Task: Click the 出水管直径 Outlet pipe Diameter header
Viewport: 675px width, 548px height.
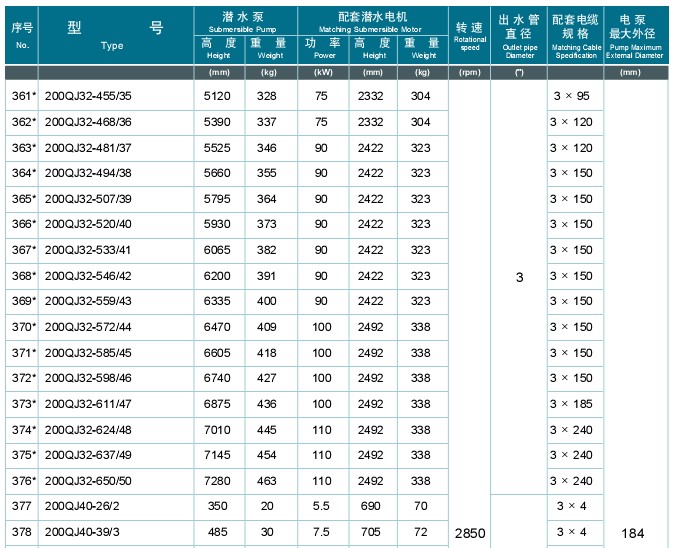Action: (519, 36)
